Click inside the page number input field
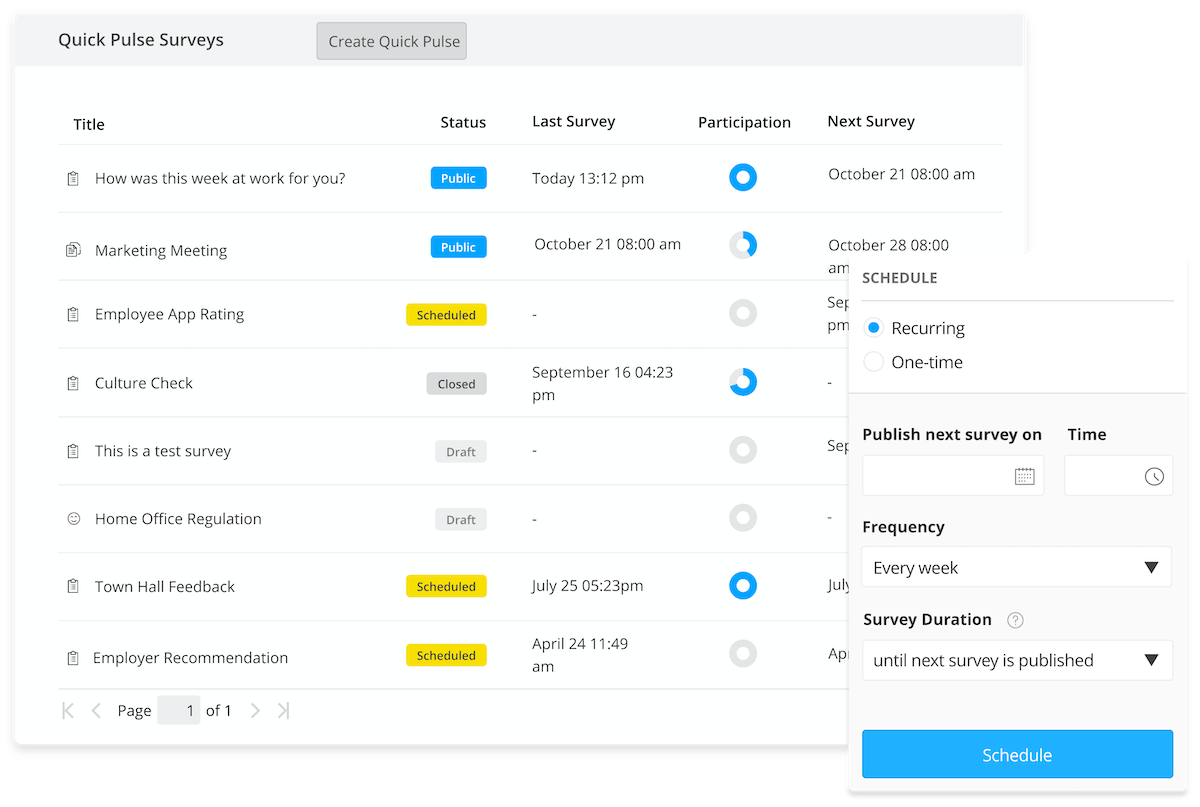The height and width of the screenshot is (807, 1200). coord(179,710)
